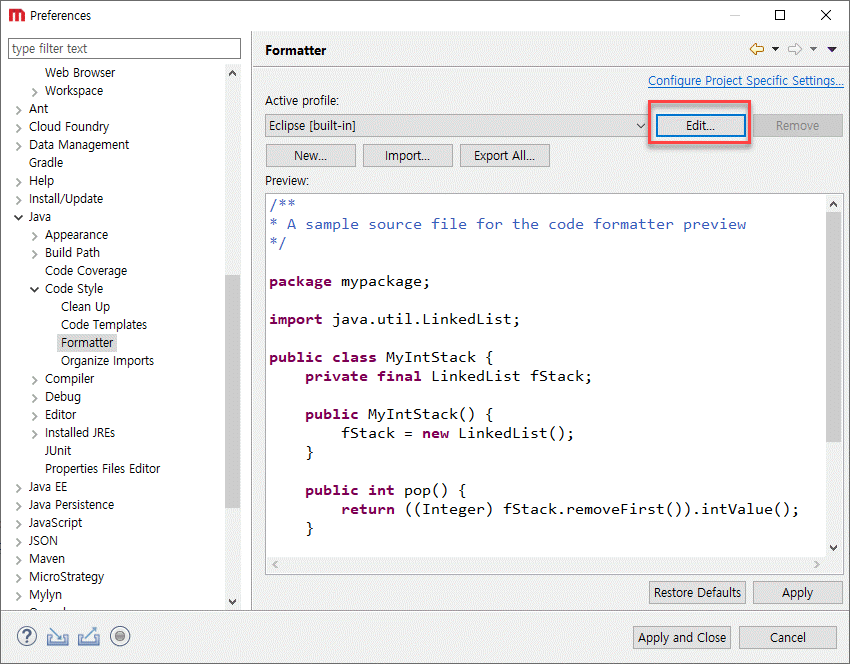Click the export preferences icon
This screenshot has width=850, height=664.
89,636
